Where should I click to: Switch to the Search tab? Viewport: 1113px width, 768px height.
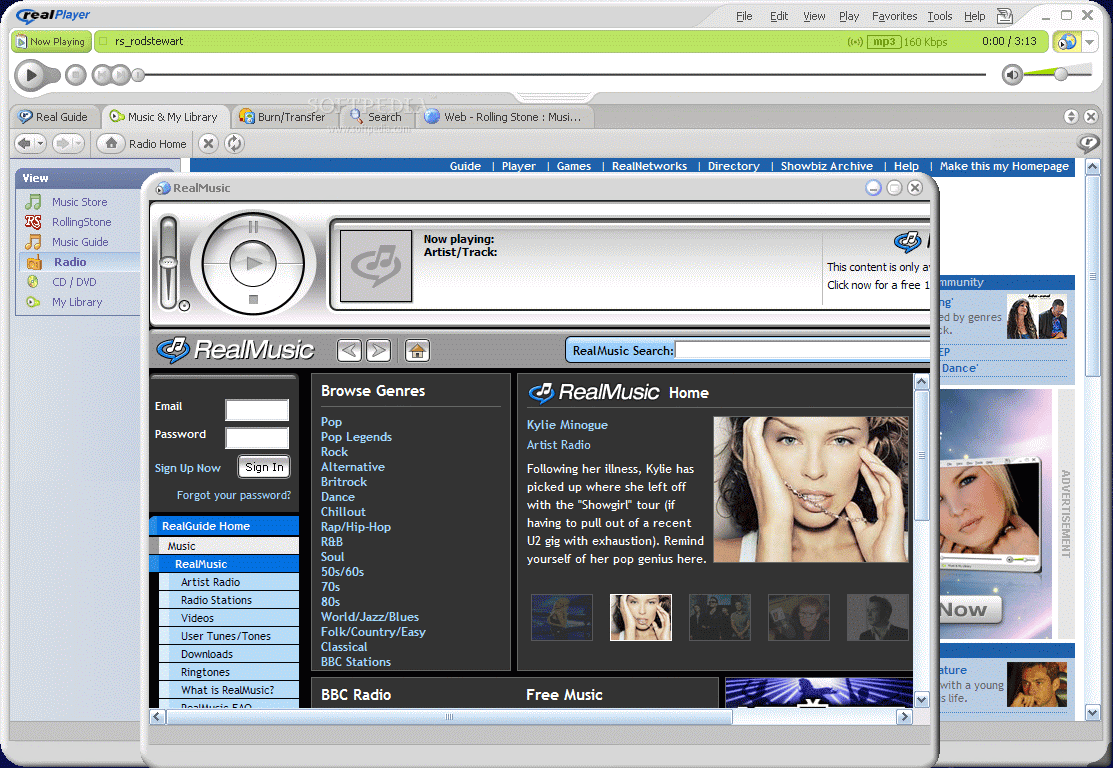point(376,116)
